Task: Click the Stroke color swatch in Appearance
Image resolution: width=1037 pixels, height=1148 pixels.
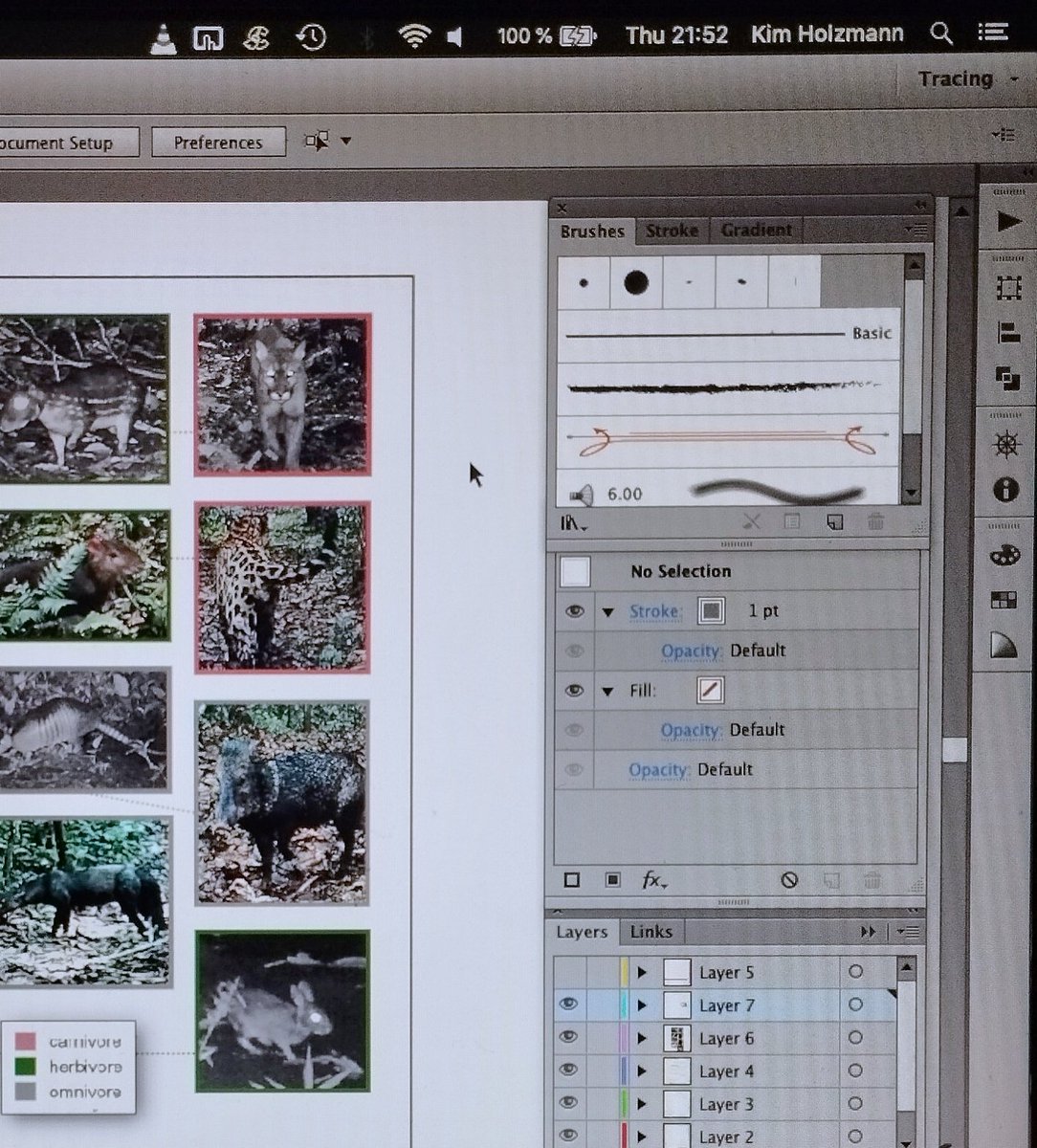Action: [711, 611]
